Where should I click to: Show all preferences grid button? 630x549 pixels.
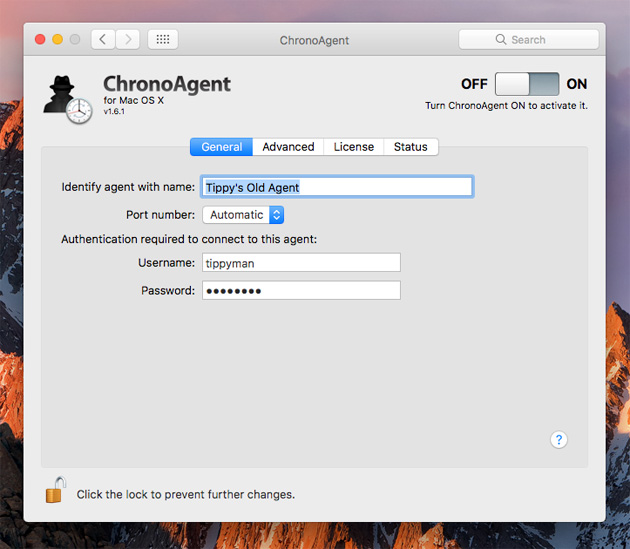tap(163, 39)
